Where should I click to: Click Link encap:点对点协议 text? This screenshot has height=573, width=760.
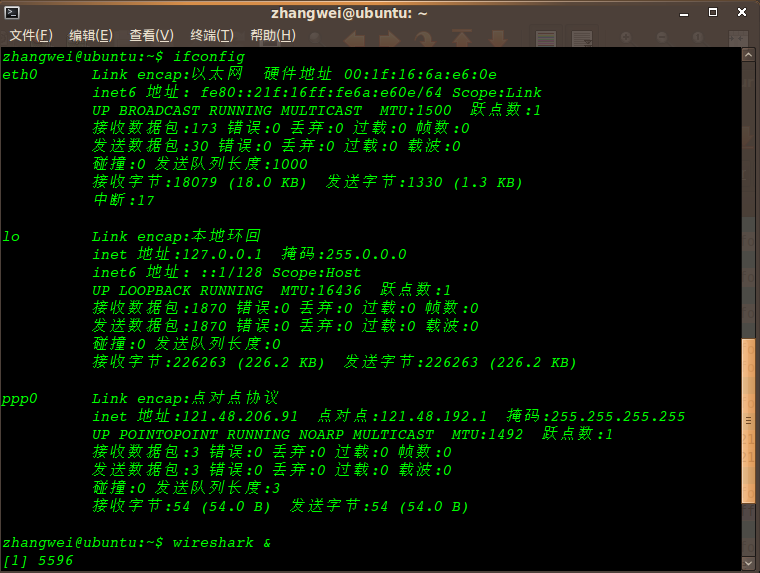tap(186, 398)
